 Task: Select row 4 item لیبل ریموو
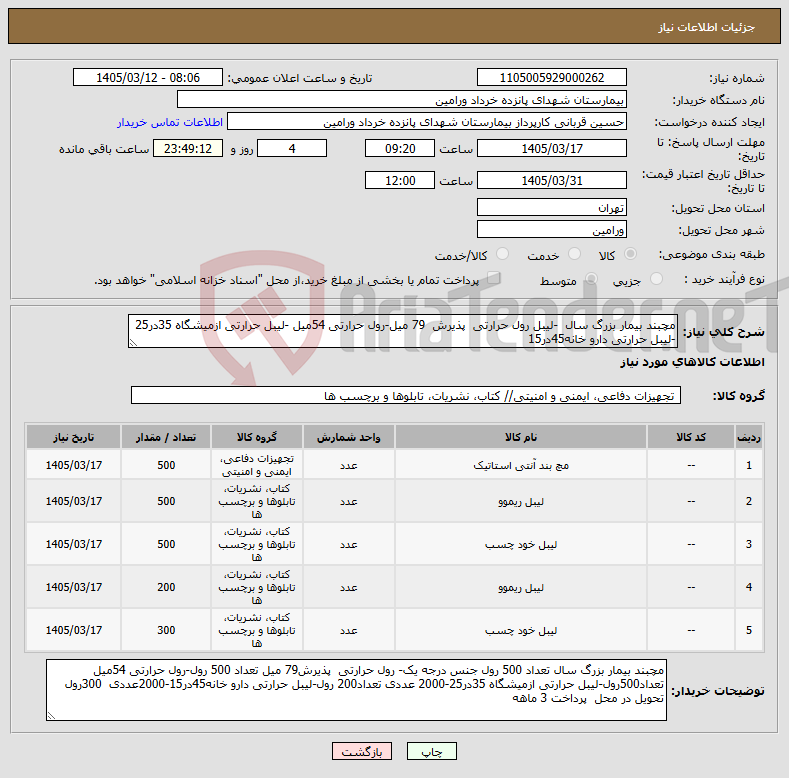click(x=521, y=587)
